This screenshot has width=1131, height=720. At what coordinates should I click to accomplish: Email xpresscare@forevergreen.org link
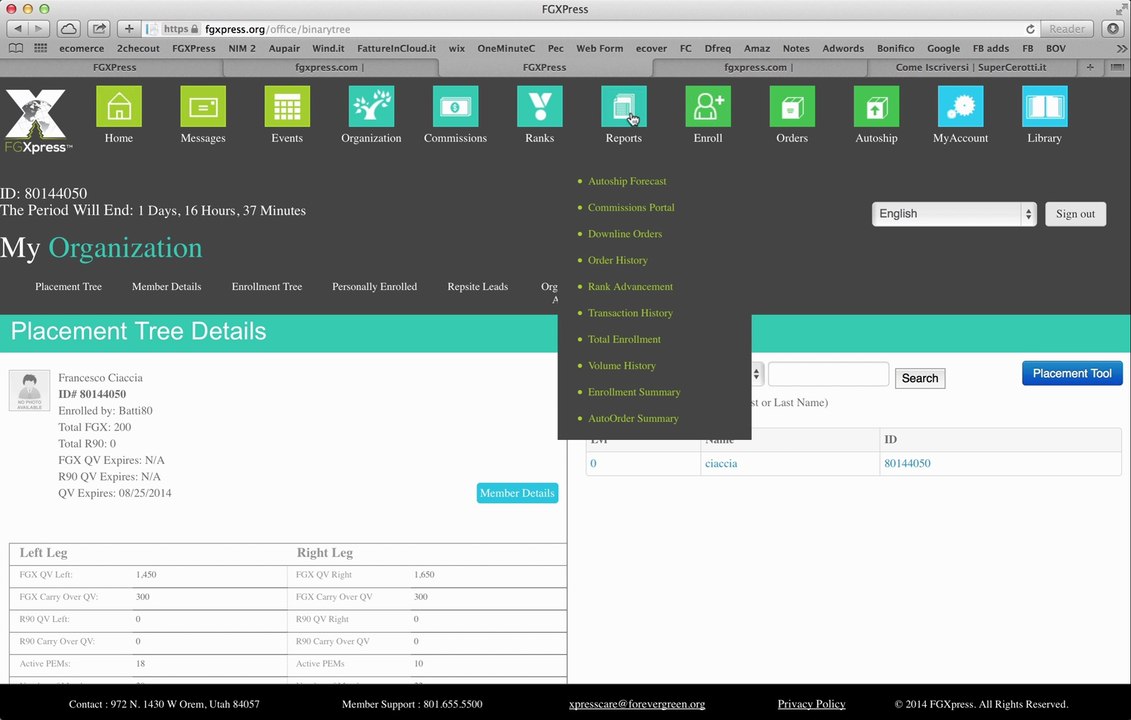click(637, 704)
